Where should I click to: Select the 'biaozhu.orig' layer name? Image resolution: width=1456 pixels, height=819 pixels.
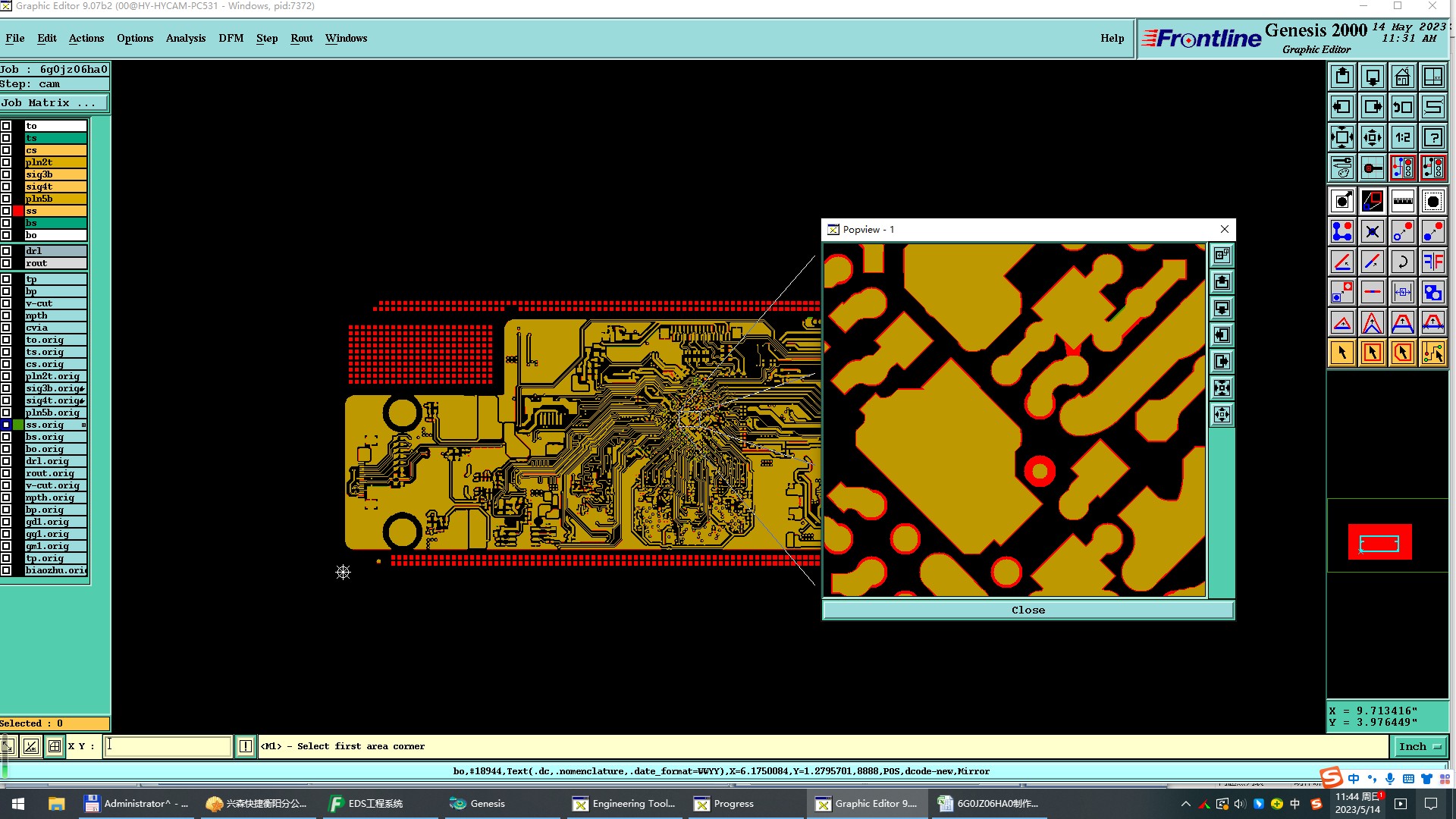[55, 570]
